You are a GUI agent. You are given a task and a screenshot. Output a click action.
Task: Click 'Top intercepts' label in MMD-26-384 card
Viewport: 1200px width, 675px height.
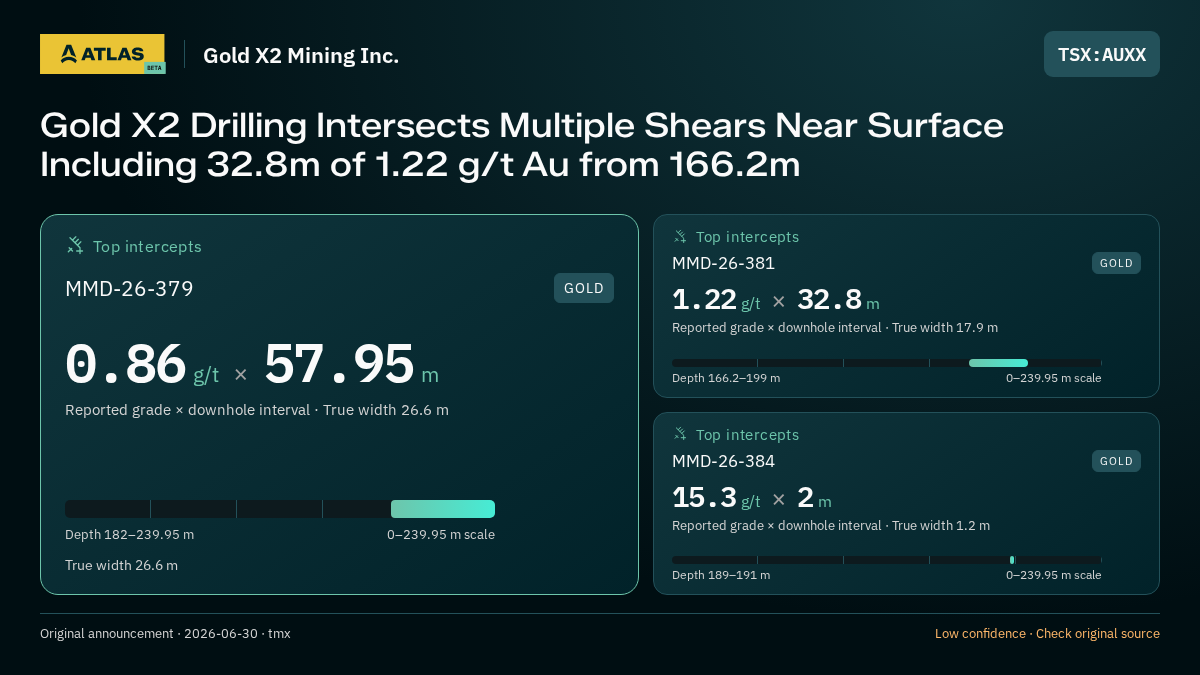coord(747,435)
